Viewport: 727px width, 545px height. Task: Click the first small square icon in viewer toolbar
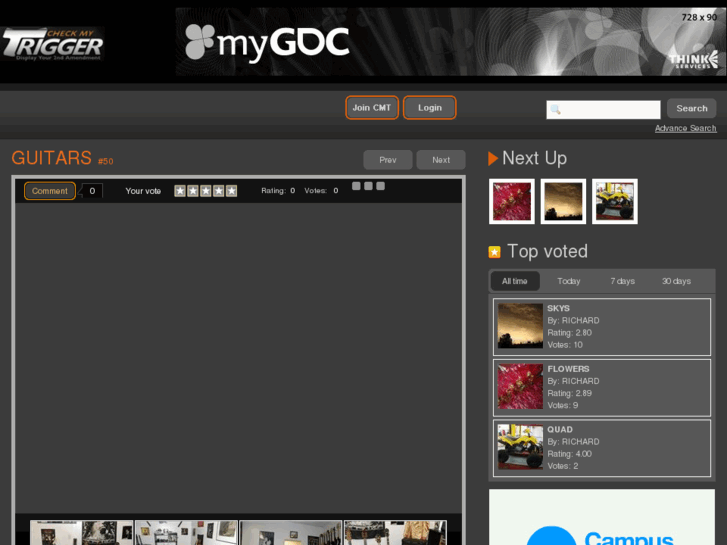[356, 186]
